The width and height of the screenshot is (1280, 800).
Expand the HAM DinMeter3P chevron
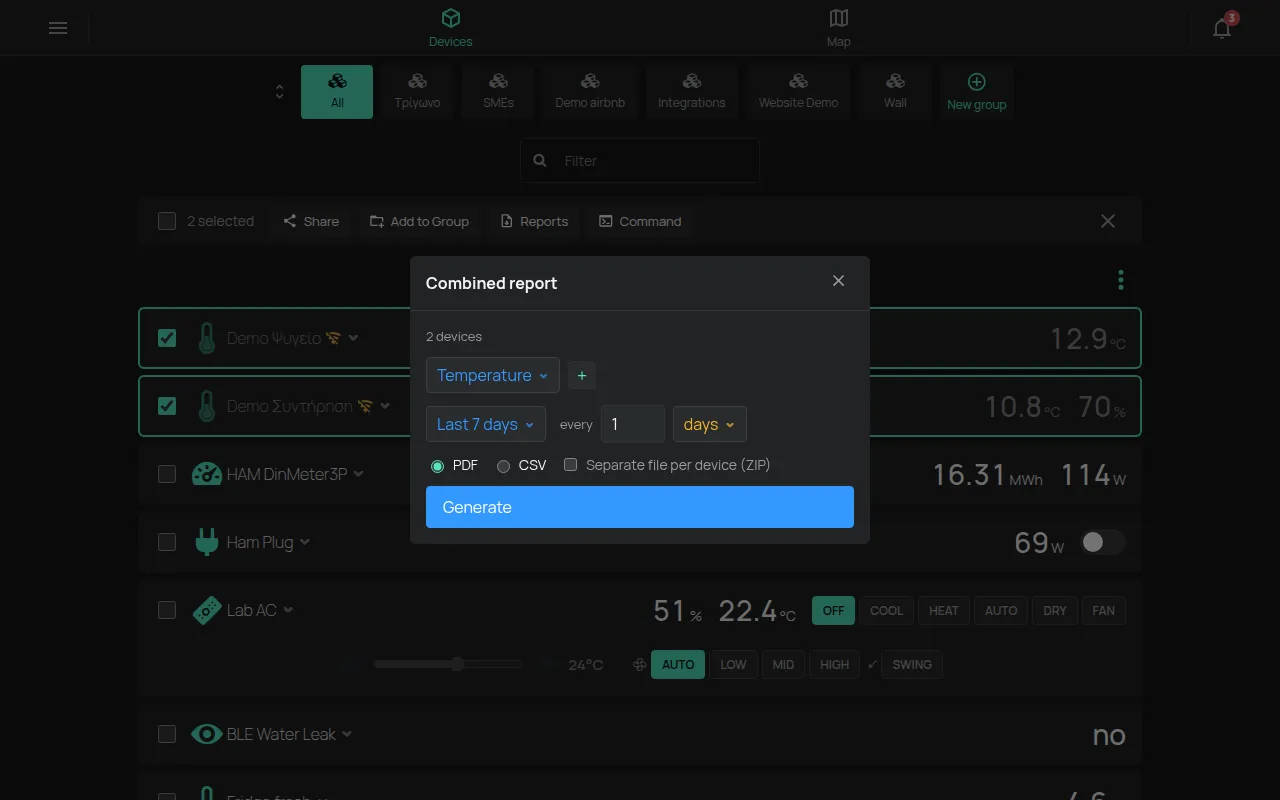pyautogui.click(x=359, y=474)
